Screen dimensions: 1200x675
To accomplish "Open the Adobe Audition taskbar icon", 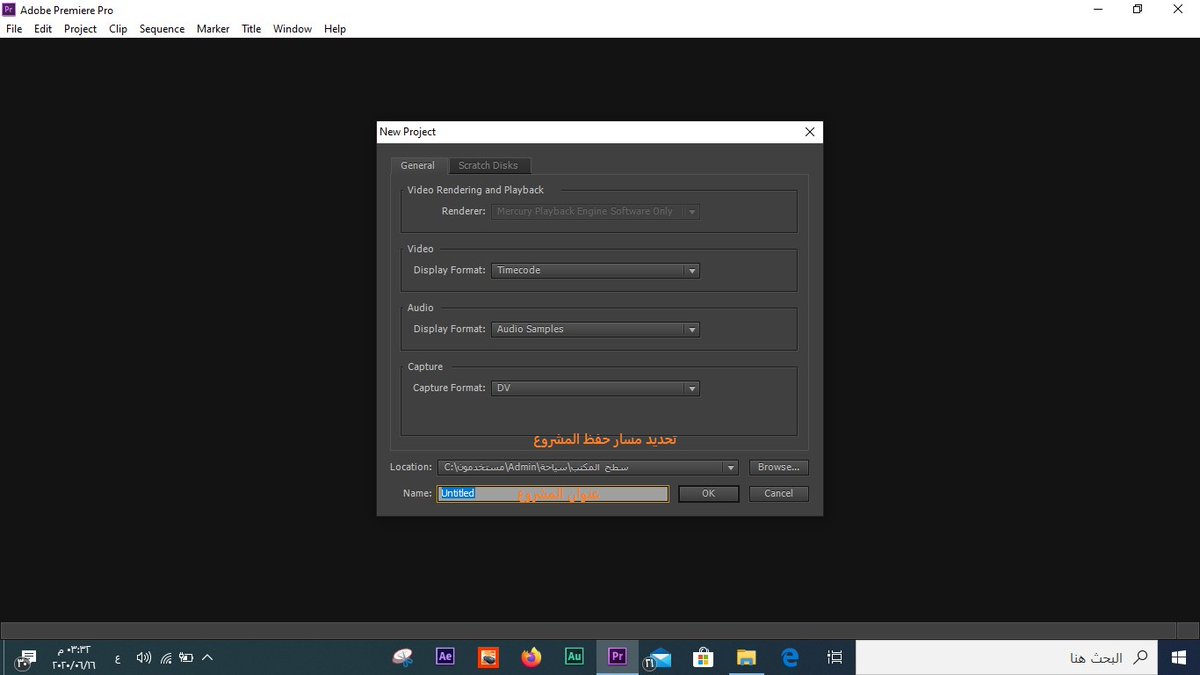I will click(574, 657).
